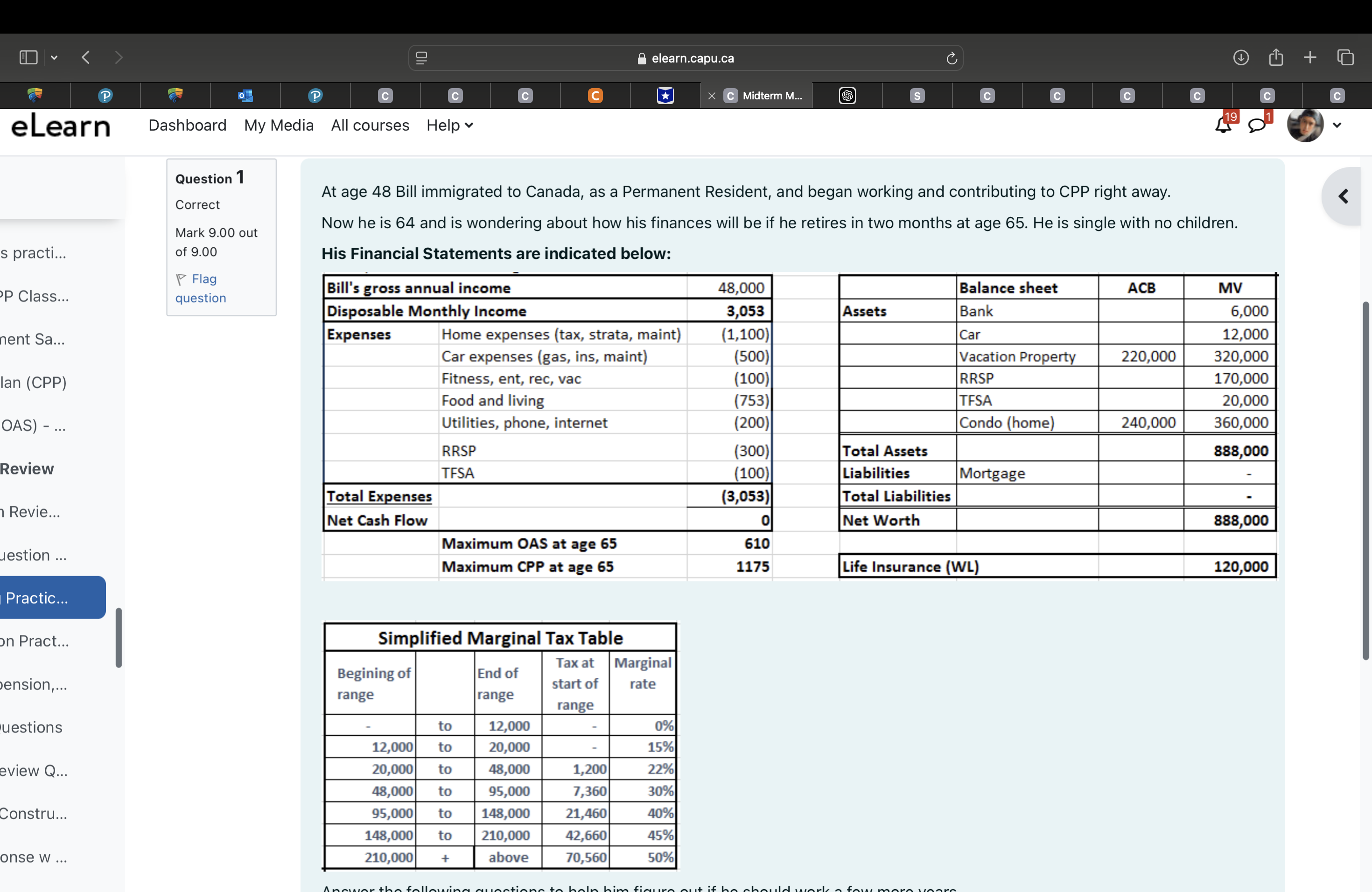The height and width of the screenshot is (892, 1372).
Task: Open the 'lan (CPP)' sidebar item
Action: 34,382
